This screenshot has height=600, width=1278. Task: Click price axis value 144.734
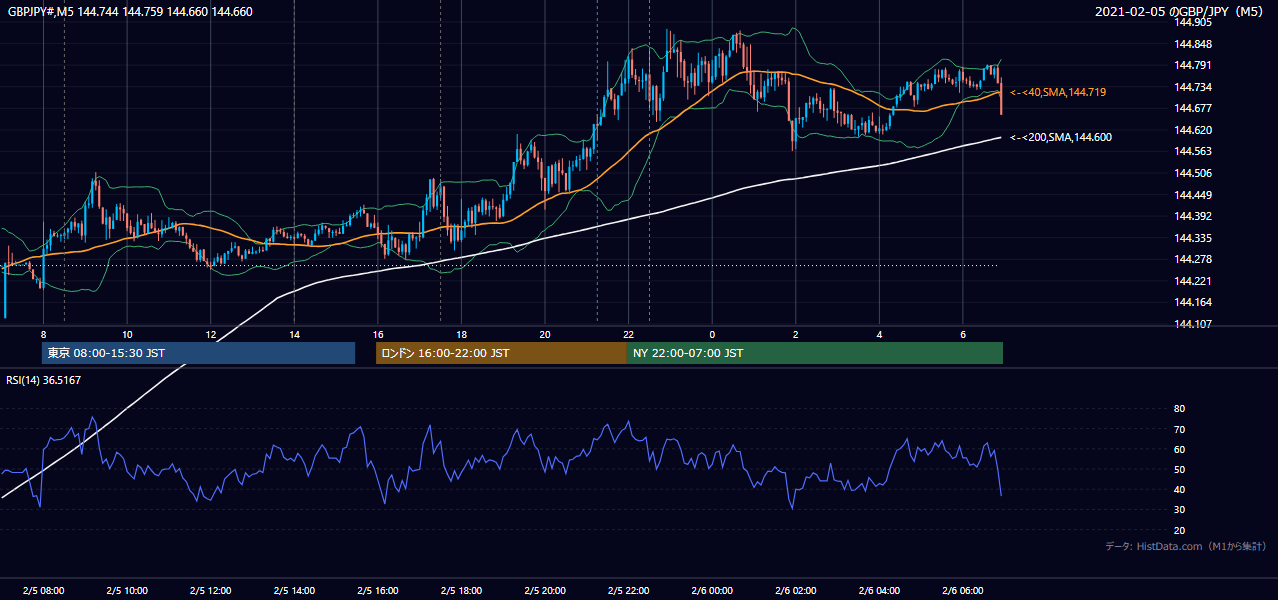[x=1193, y=87]
